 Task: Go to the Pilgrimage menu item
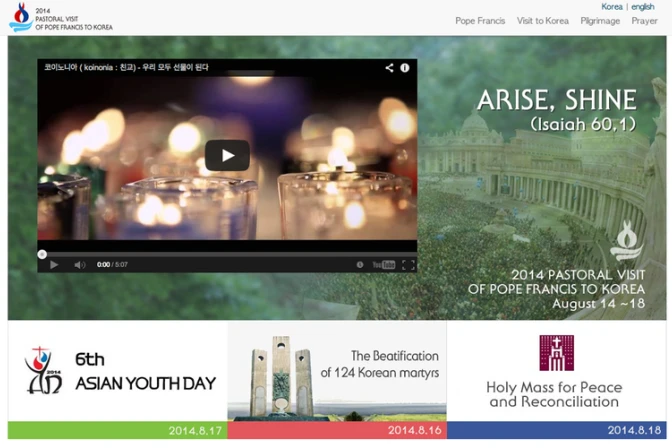[x=600, y=21]
